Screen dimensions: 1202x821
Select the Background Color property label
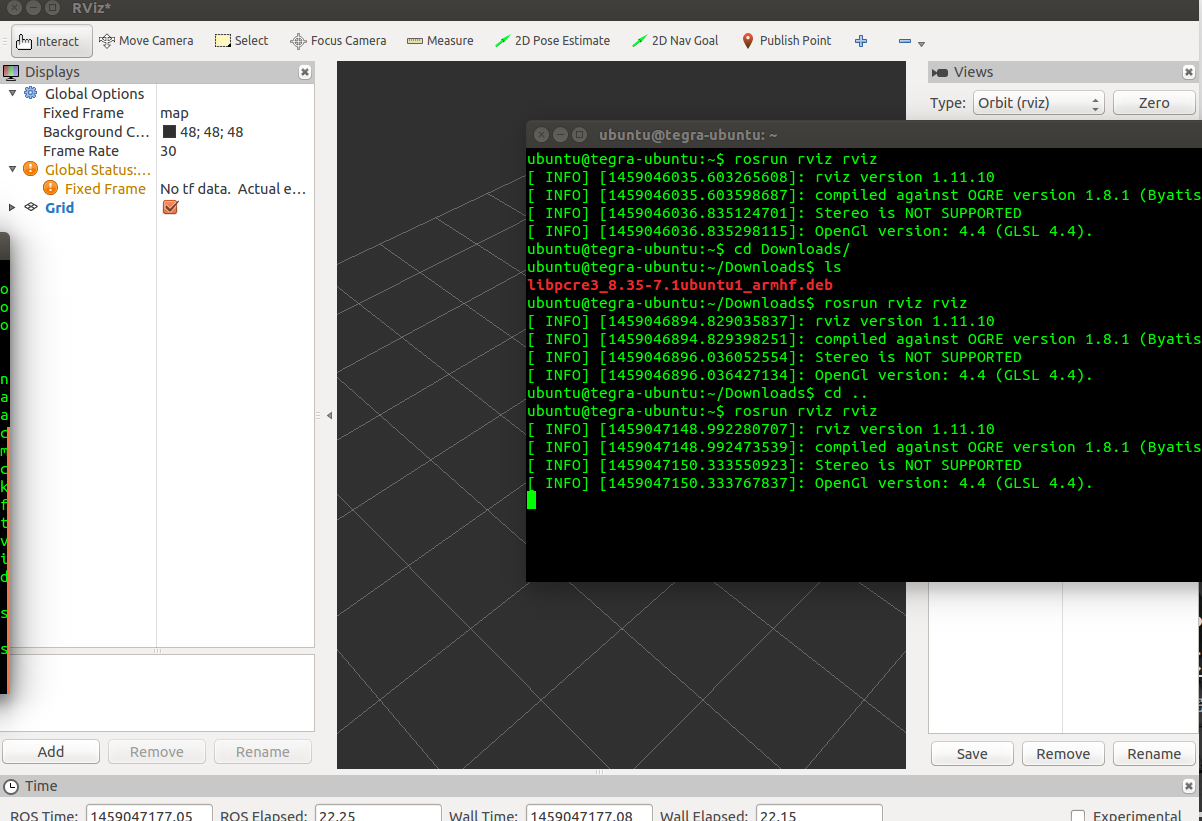[x=96, y=132]
